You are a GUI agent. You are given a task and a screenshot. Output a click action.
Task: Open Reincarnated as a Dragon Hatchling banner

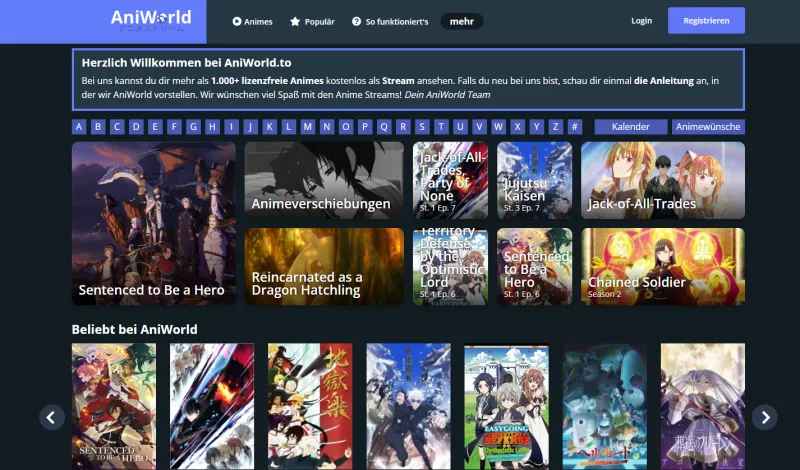[x=324, y=266]
